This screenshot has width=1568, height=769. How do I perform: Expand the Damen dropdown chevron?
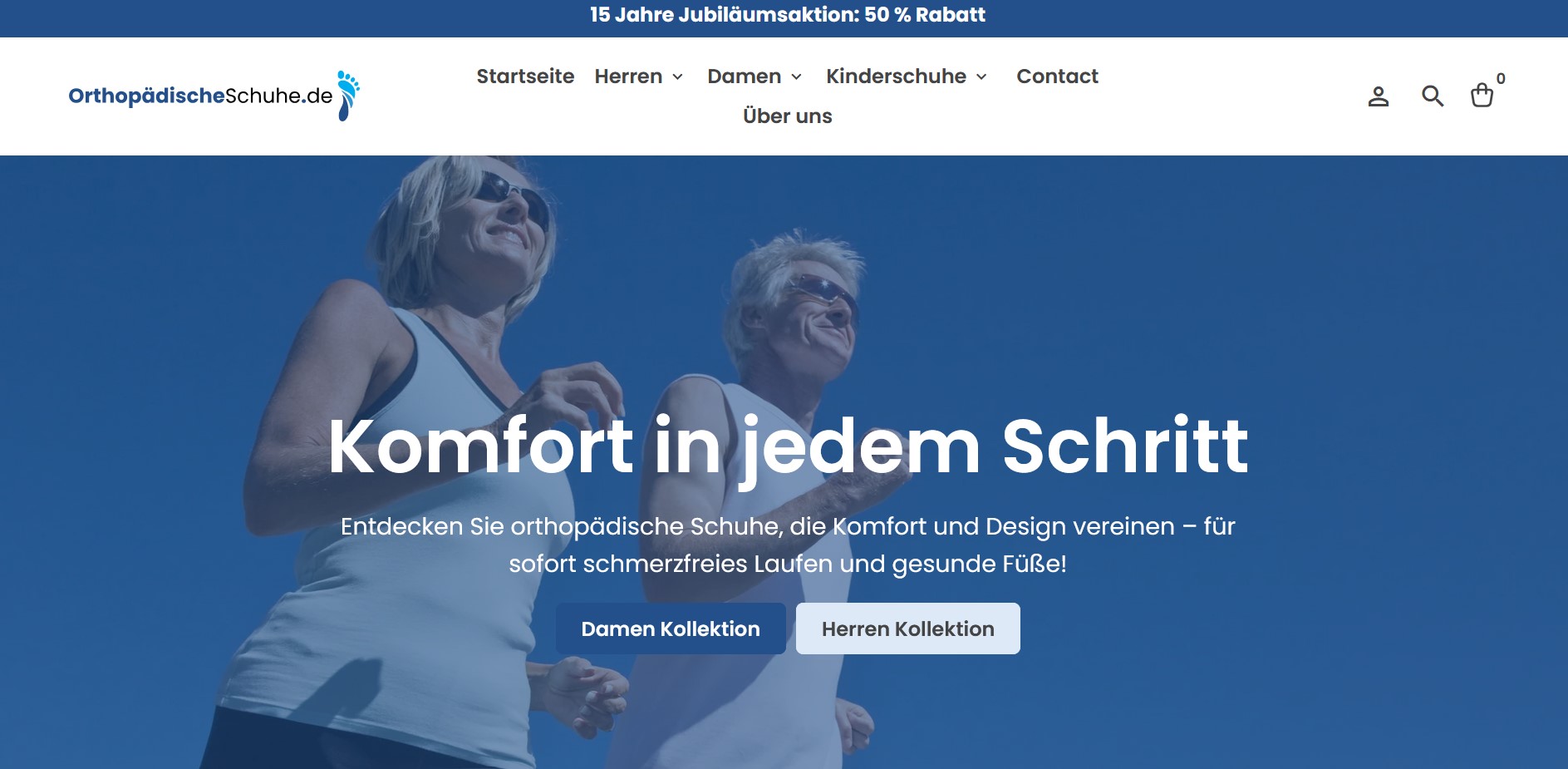pyautogui.click(x=796, y=76)
